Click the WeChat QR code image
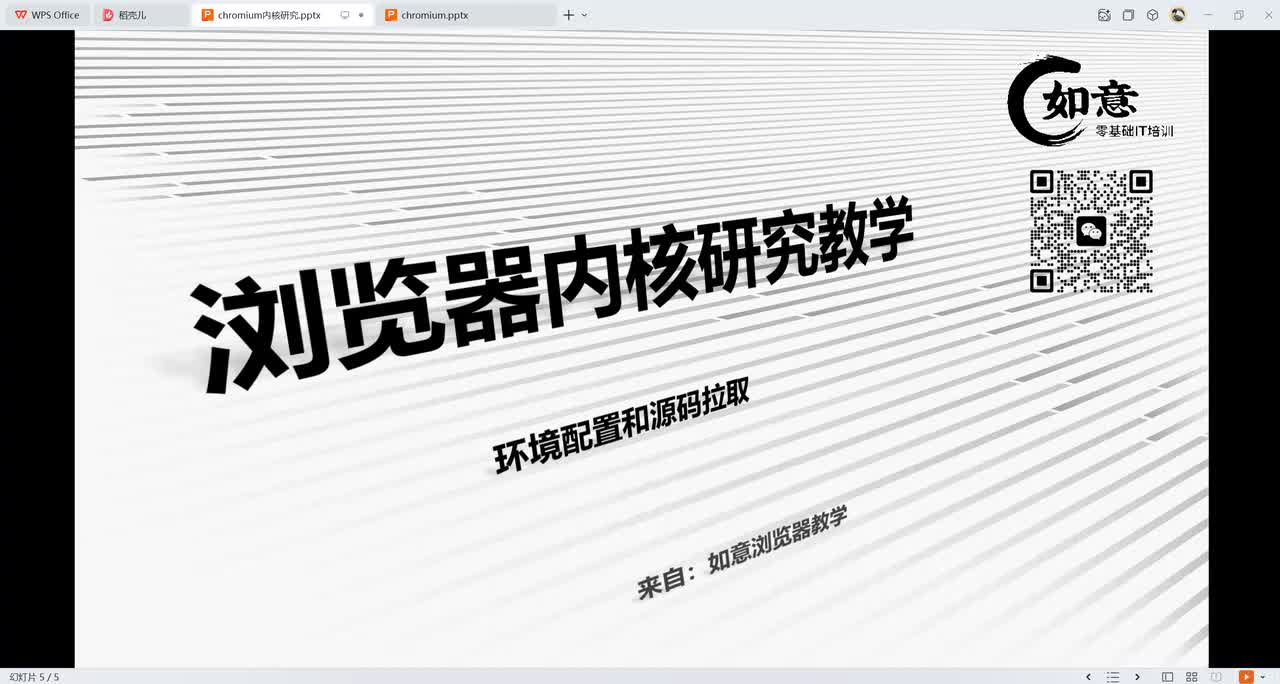This screenshot has height=684, width=1280. pos(1091,231)
